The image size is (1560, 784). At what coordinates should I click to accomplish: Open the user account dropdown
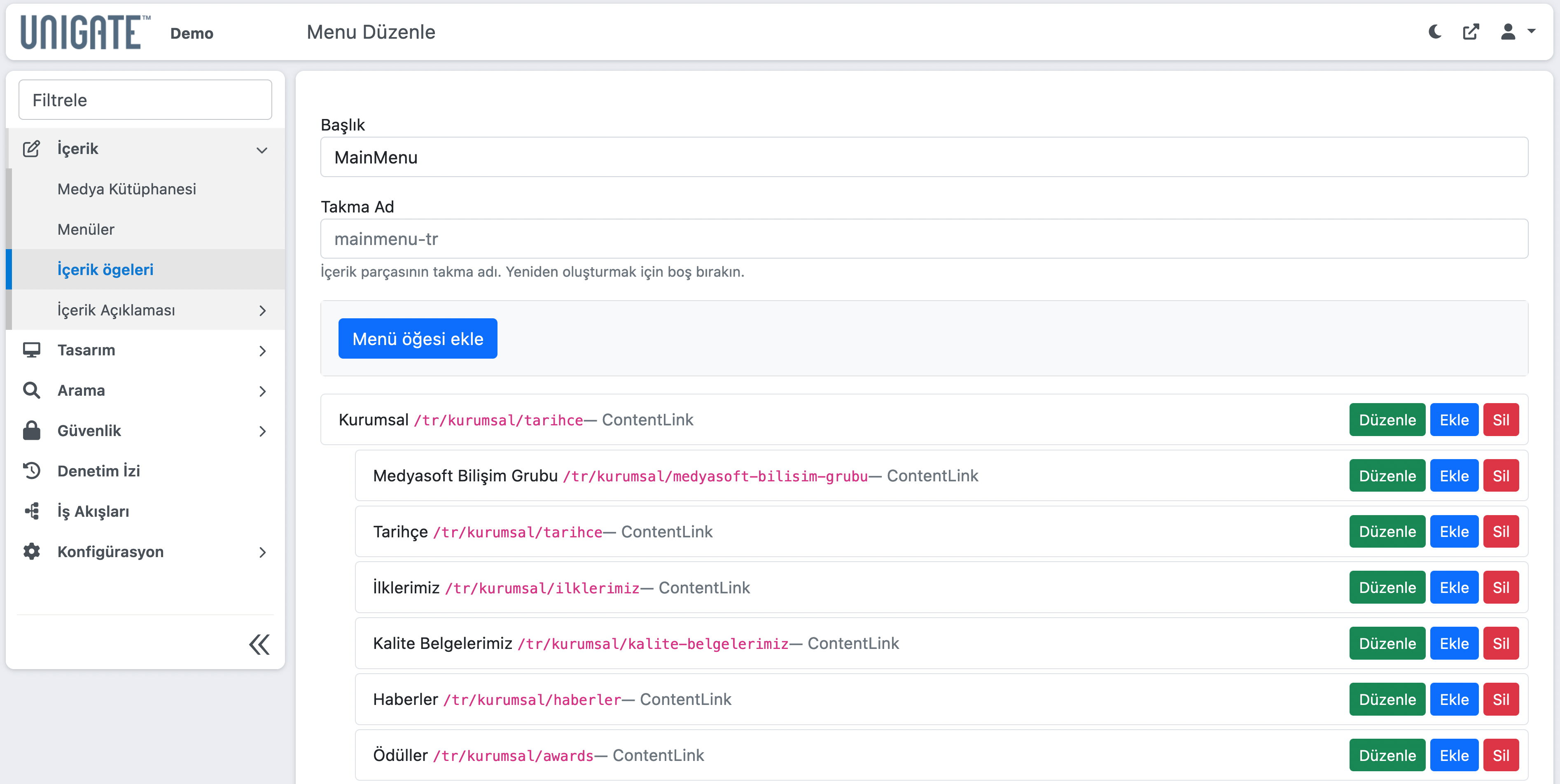[x=1517, y=32]
